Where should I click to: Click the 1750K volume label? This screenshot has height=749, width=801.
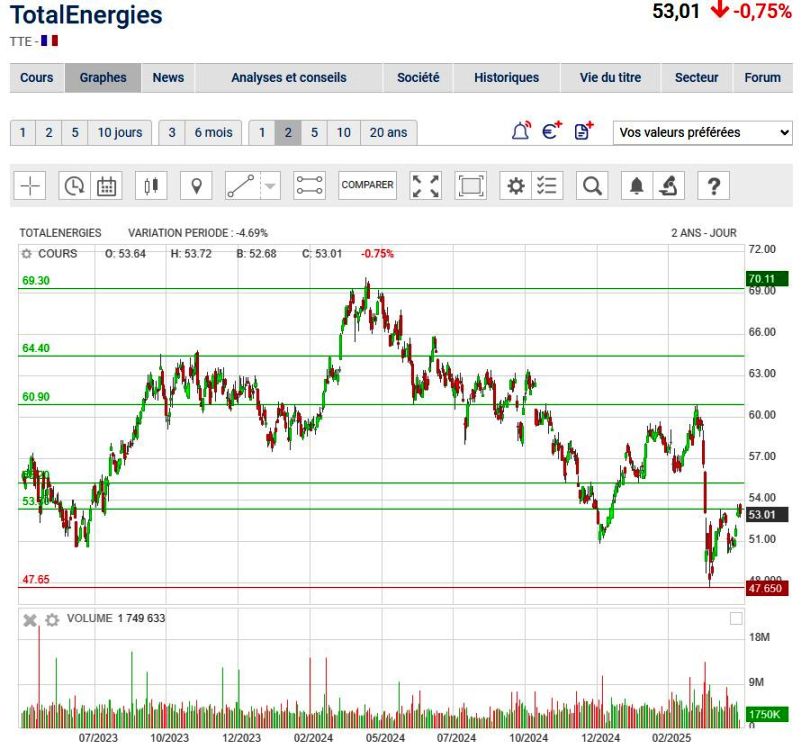coord(767,714)
